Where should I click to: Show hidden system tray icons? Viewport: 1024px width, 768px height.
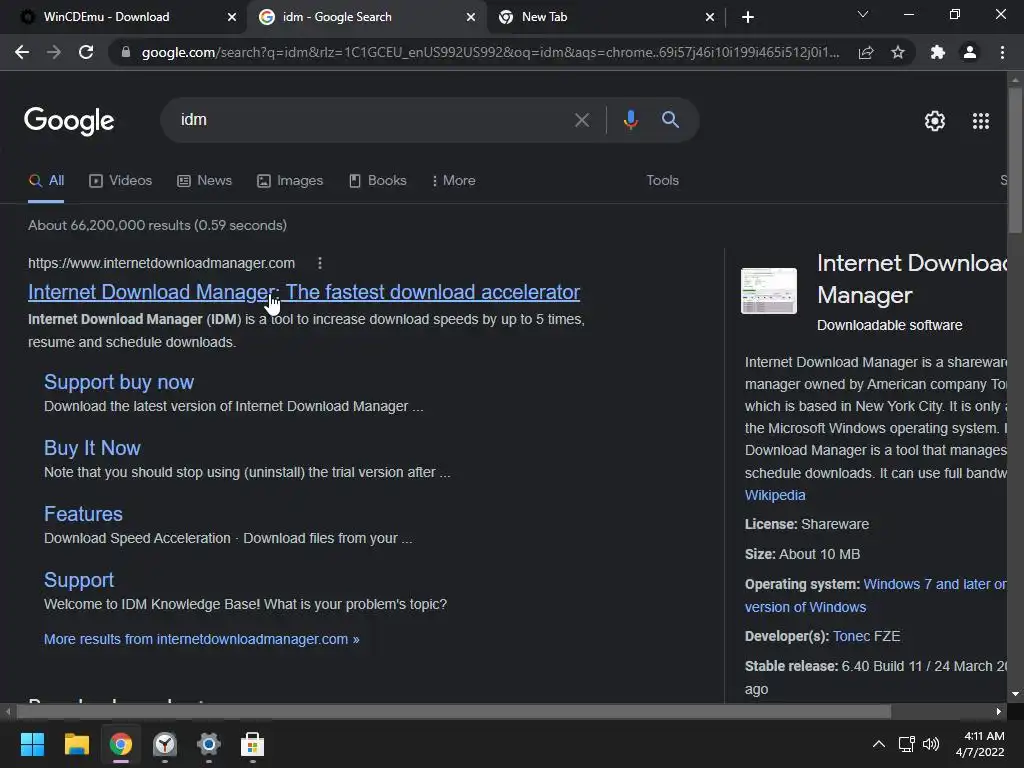tap(879, 744)
